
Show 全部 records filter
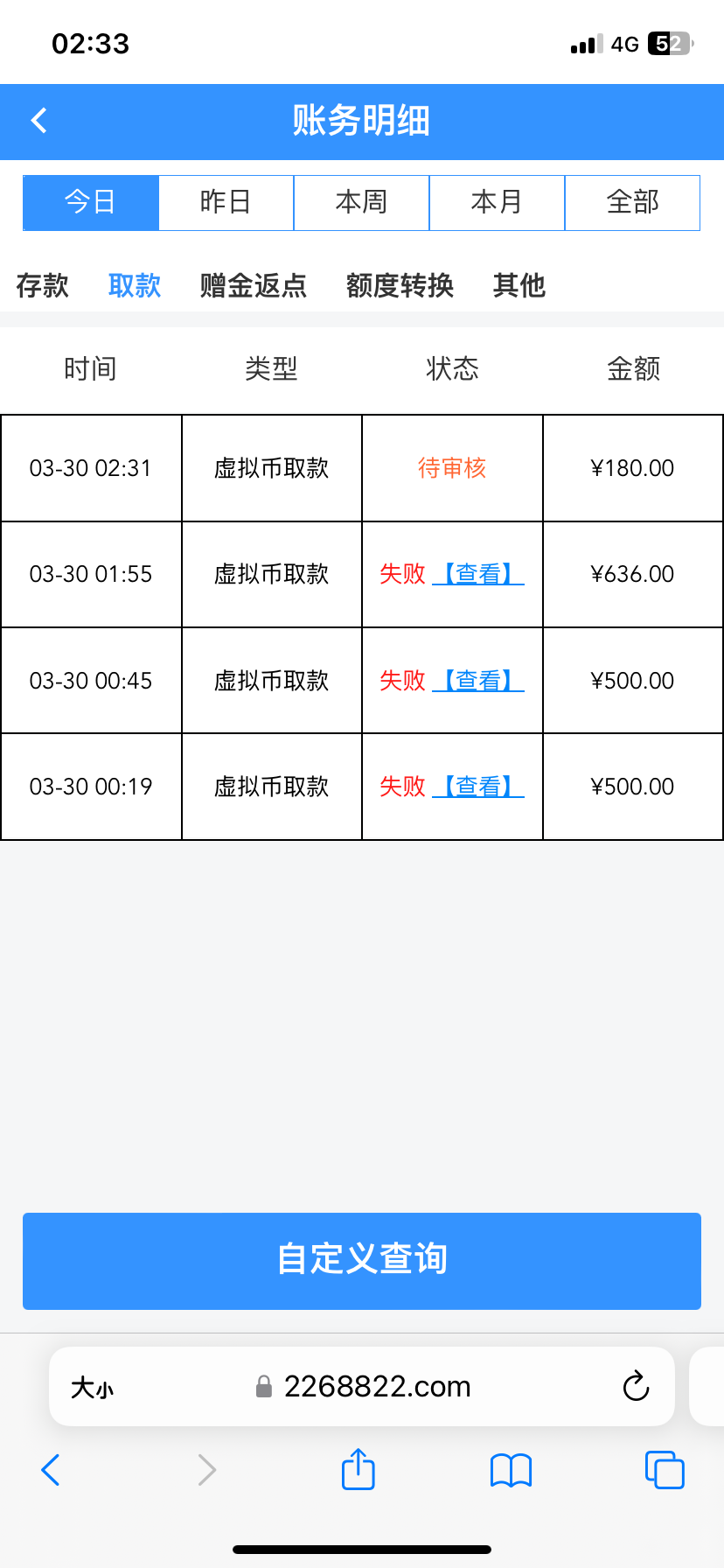click(632, 202)
